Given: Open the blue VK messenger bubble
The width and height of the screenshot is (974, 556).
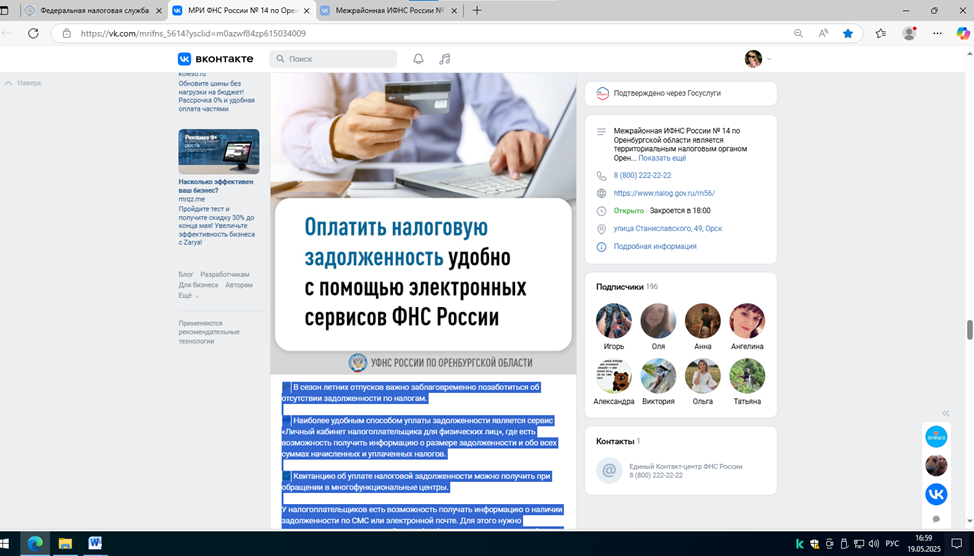Looking at the screenshot, I should coord(935,494).
